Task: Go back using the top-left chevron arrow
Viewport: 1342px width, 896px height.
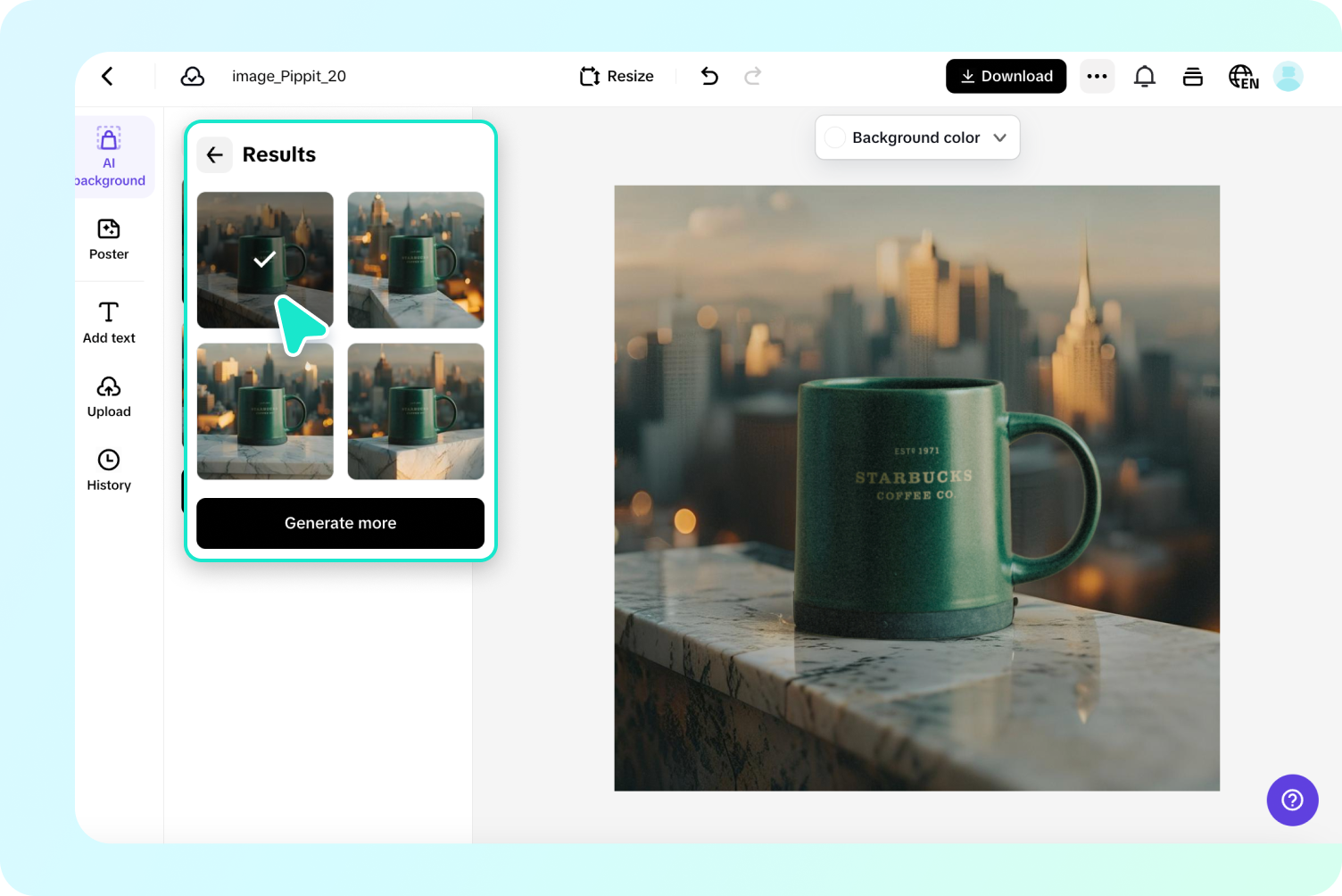Action: pos(107,76)
